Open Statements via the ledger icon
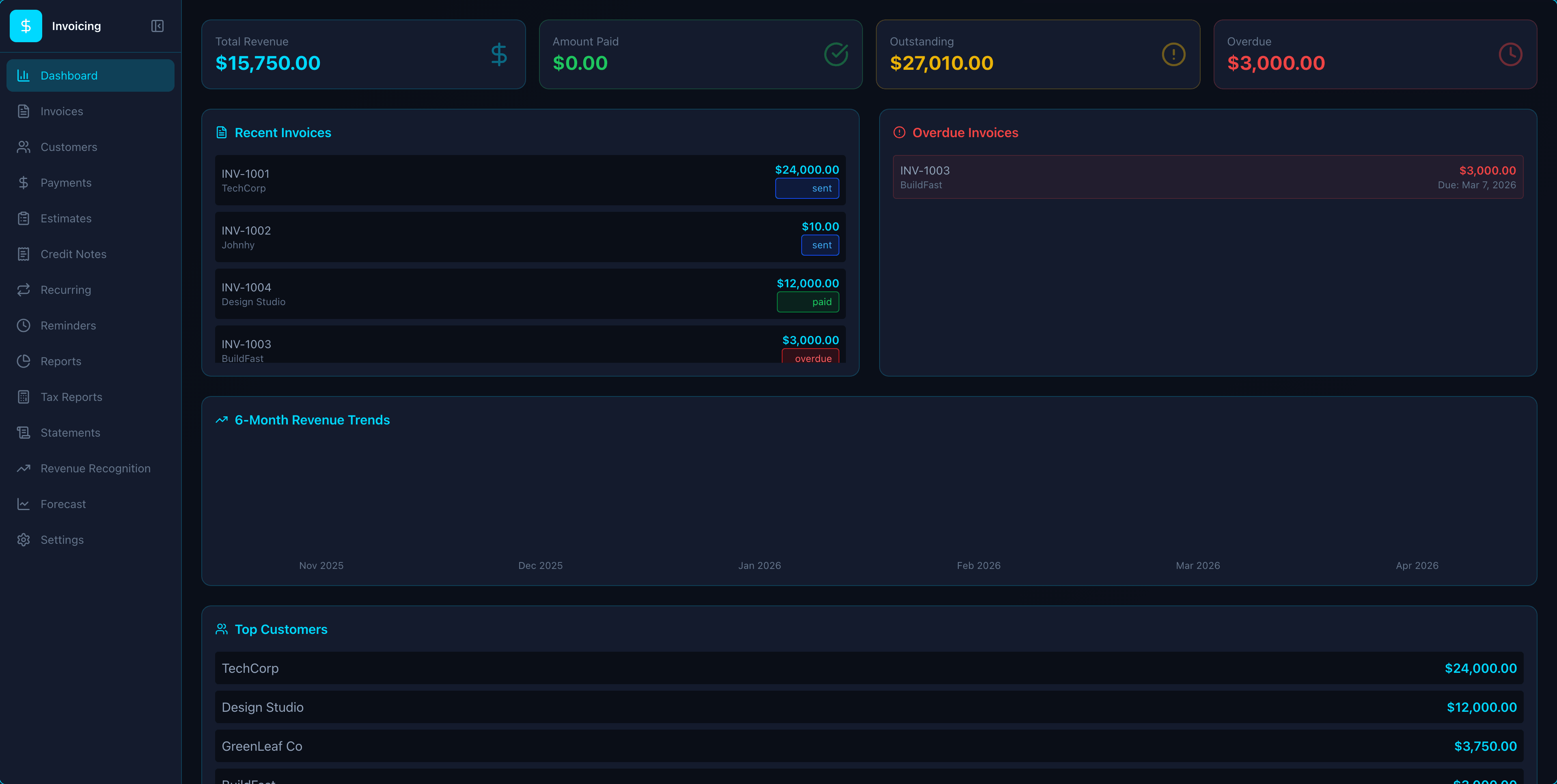The height and width of the screenshot is (784, 1557). pyautogui.click(x=24, y=432)
